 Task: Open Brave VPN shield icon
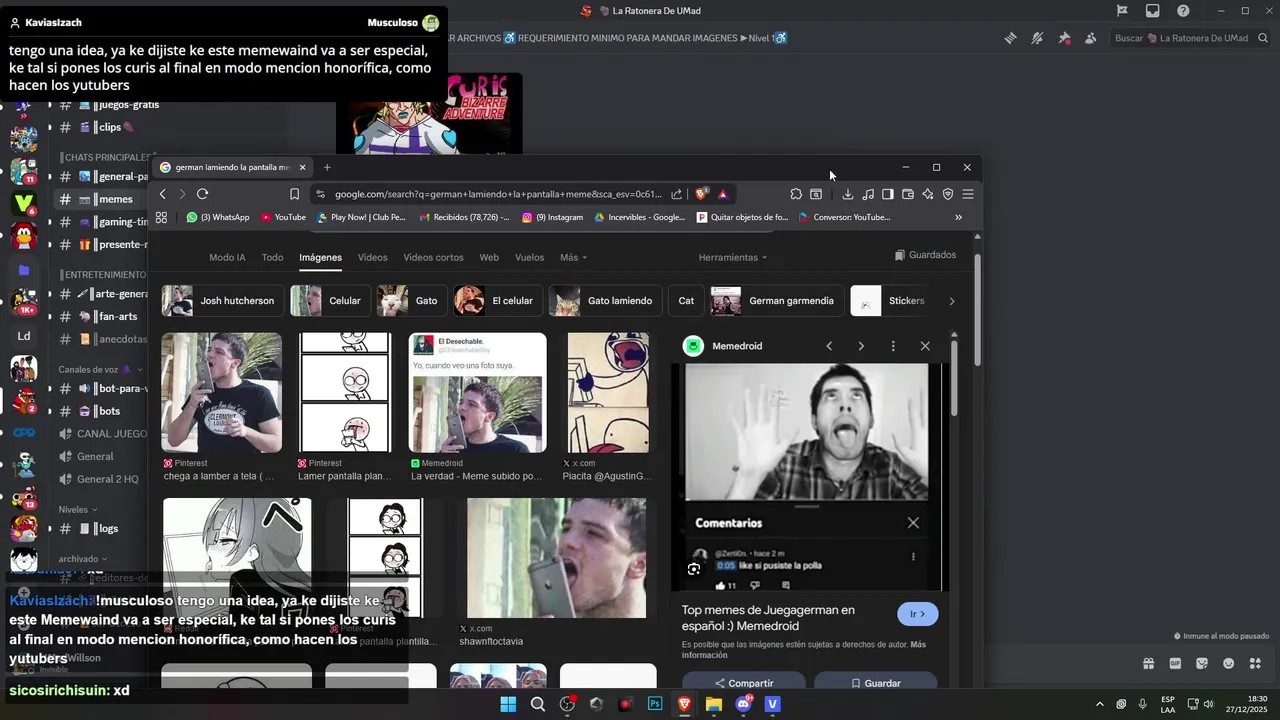pos(948,194)
